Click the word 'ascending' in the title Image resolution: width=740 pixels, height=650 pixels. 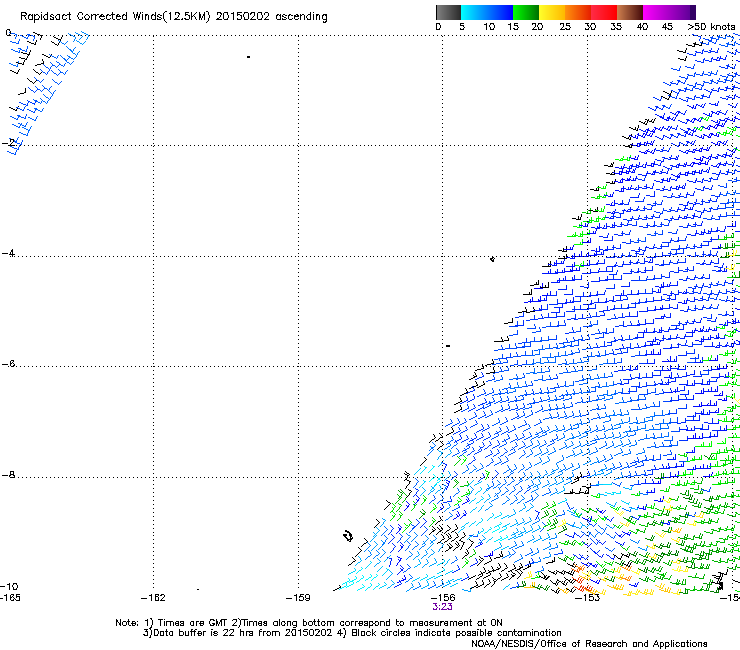click(301, 17)
